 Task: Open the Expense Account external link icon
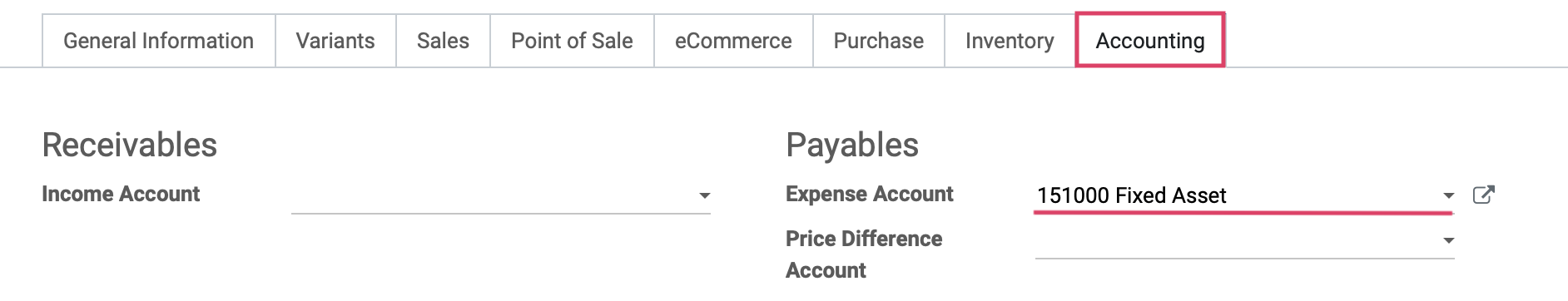[x=1483, y=195]
